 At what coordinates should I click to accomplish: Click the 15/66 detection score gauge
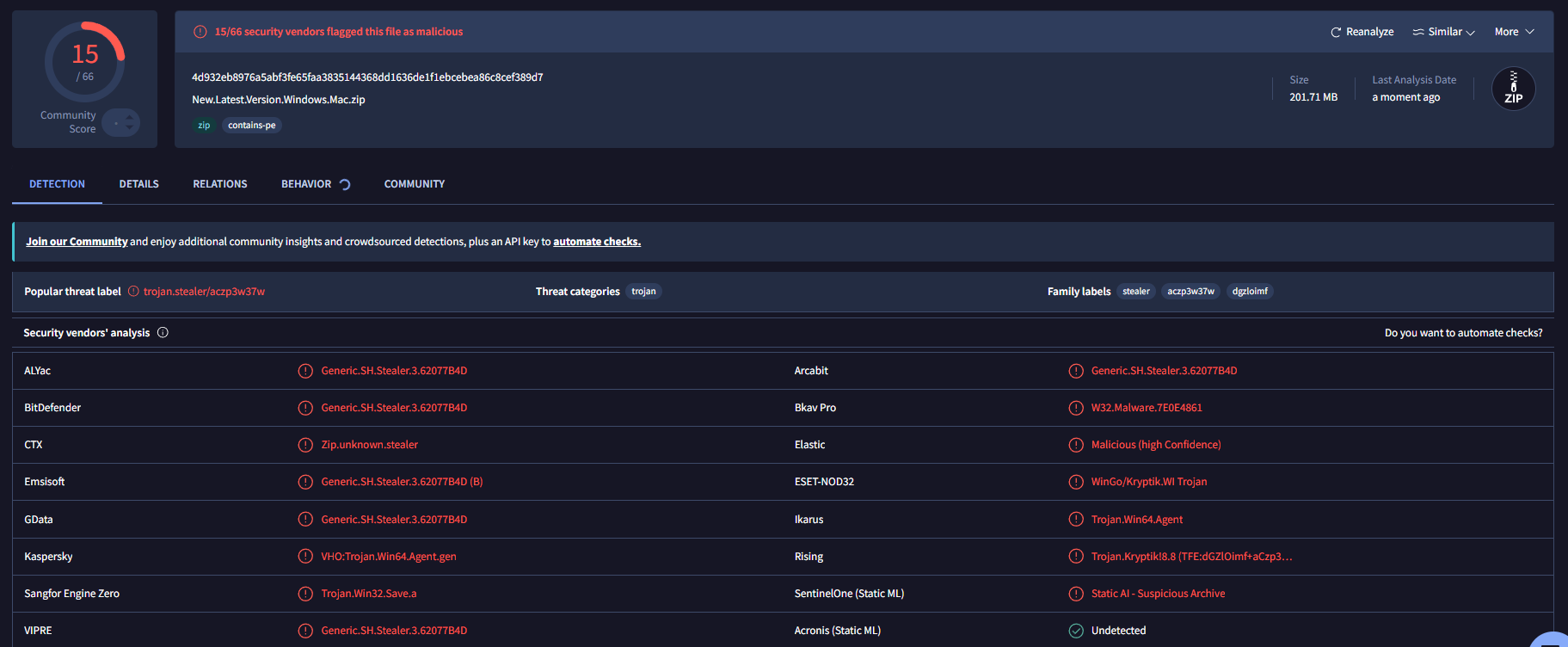pos(85,62)
